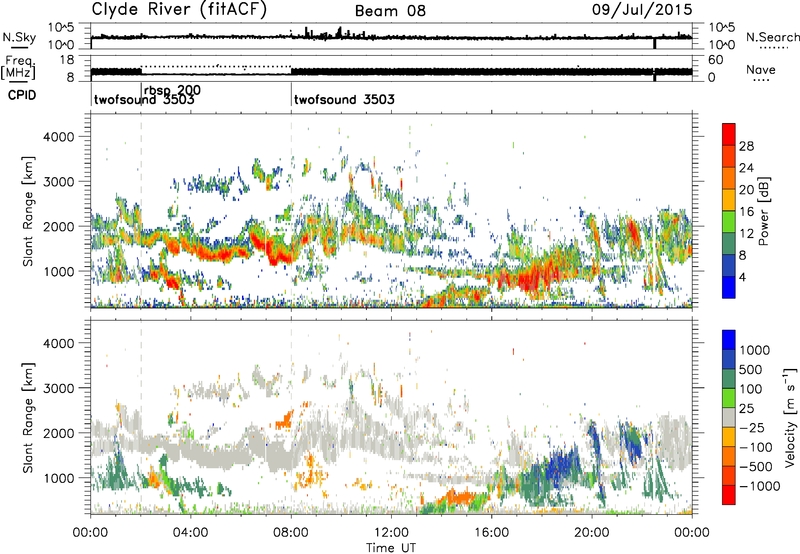This screenshot has height=554, width=800.
Task: Select the "08:00" time axis tick label
Action: 291,533
